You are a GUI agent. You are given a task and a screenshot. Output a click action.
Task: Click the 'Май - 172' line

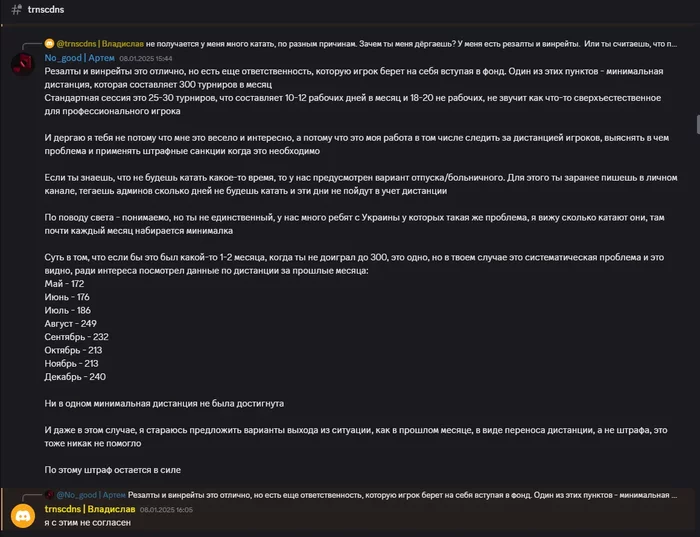coord(64,284)
